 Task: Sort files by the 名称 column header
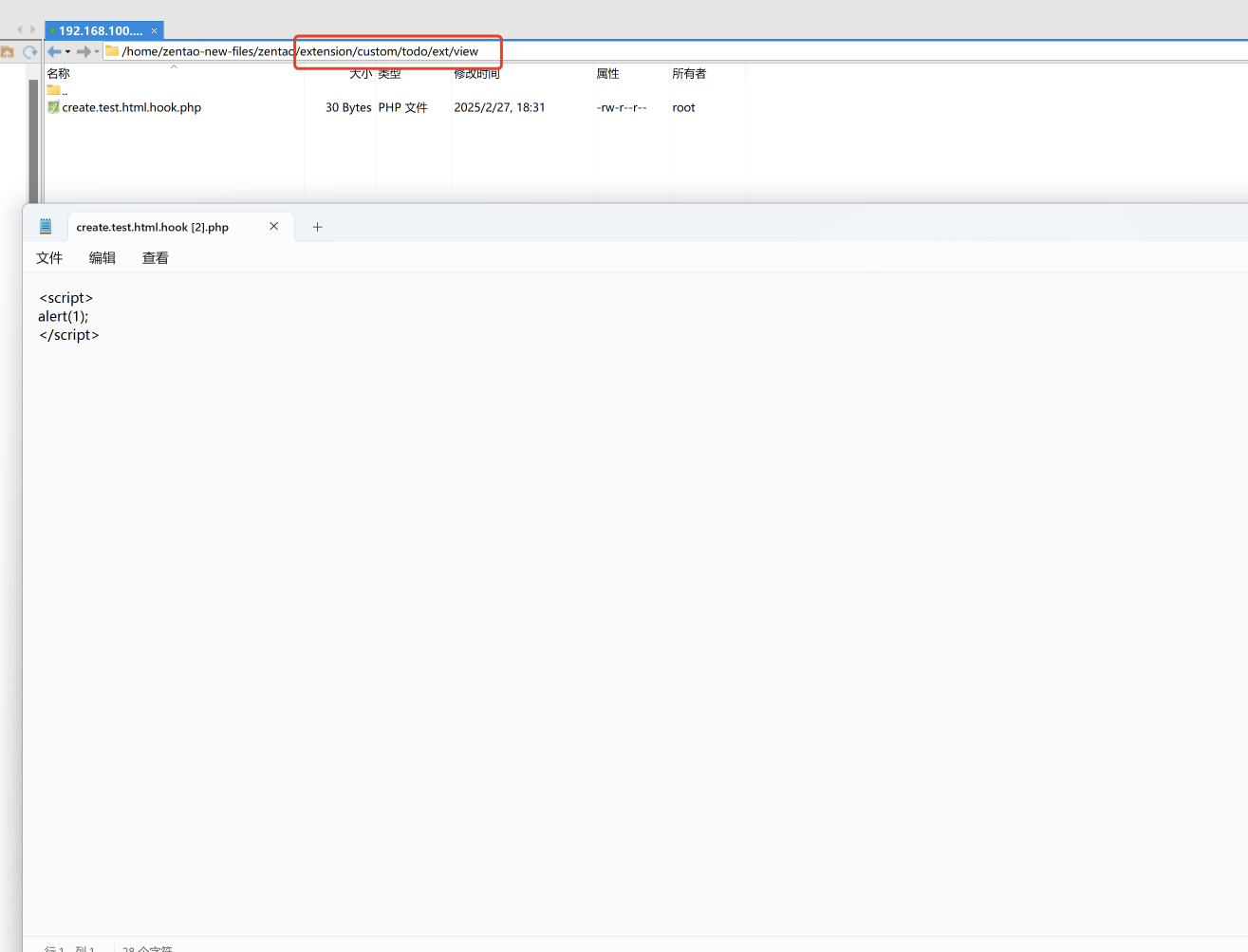click(x=59, y=73)
